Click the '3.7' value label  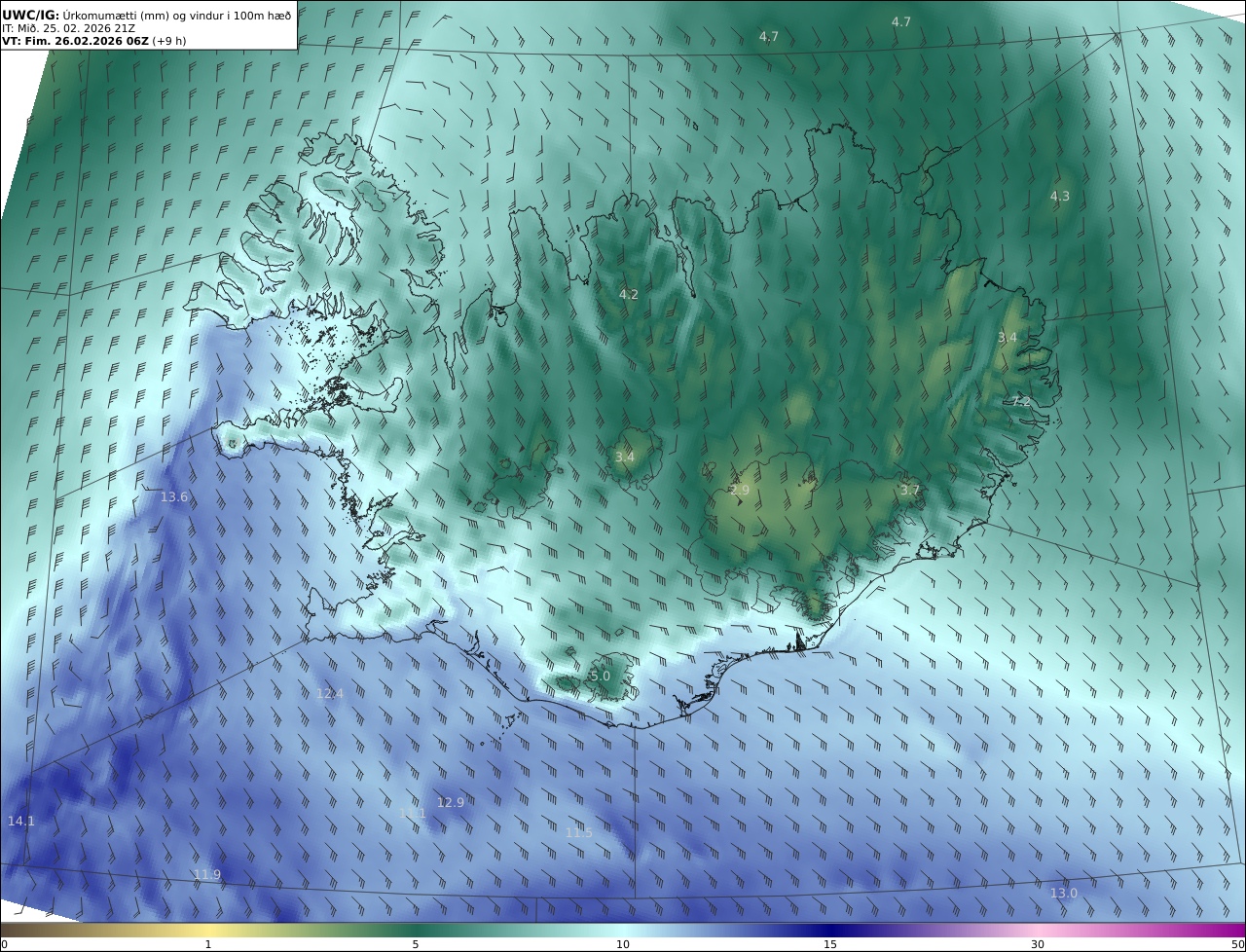(x=909, y=490)
